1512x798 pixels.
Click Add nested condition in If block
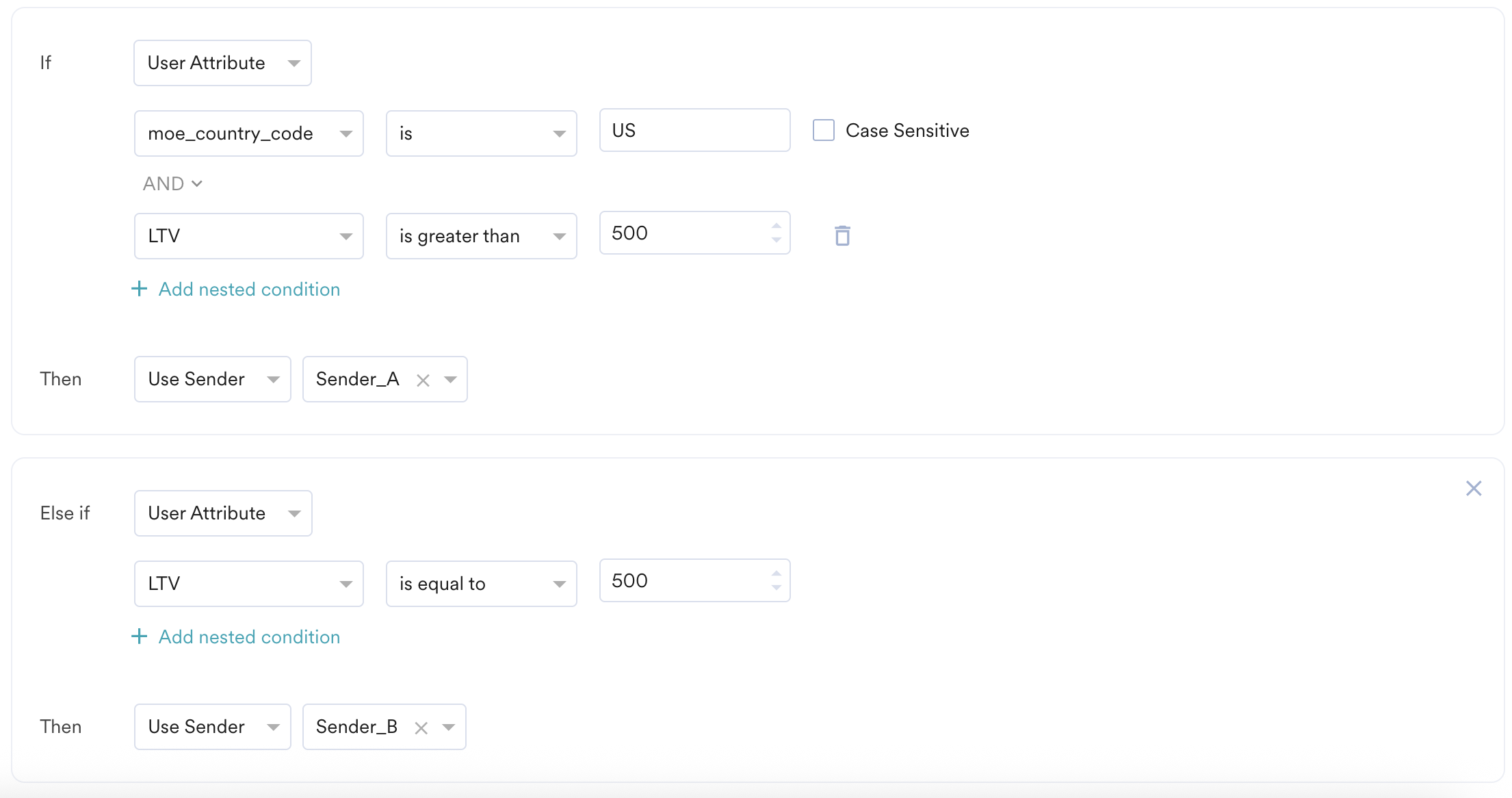(x=249, y=289)
